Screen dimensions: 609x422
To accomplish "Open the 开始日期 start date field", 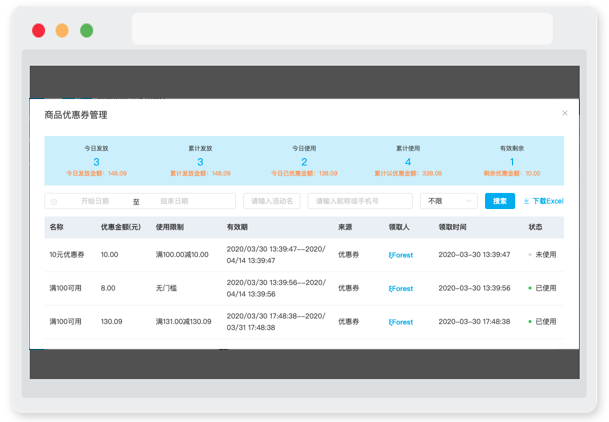I will (95, 201).
